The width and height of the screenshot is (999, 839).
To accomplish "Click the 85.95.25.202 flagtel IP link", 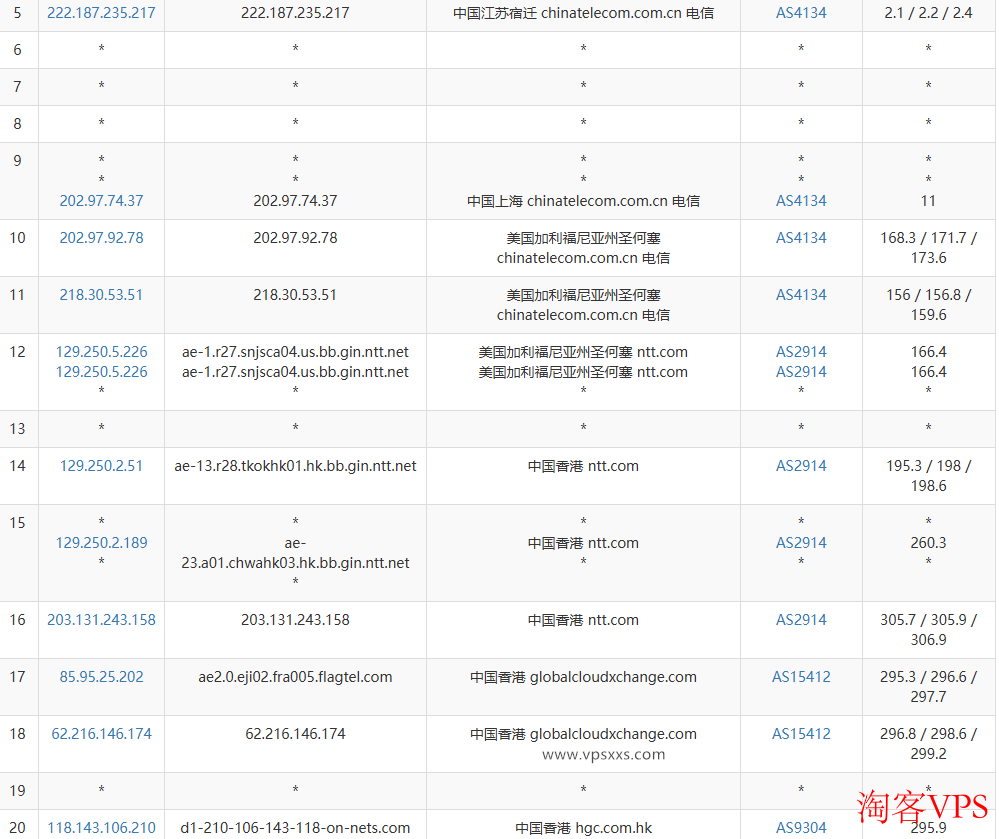I will (99, 677).
